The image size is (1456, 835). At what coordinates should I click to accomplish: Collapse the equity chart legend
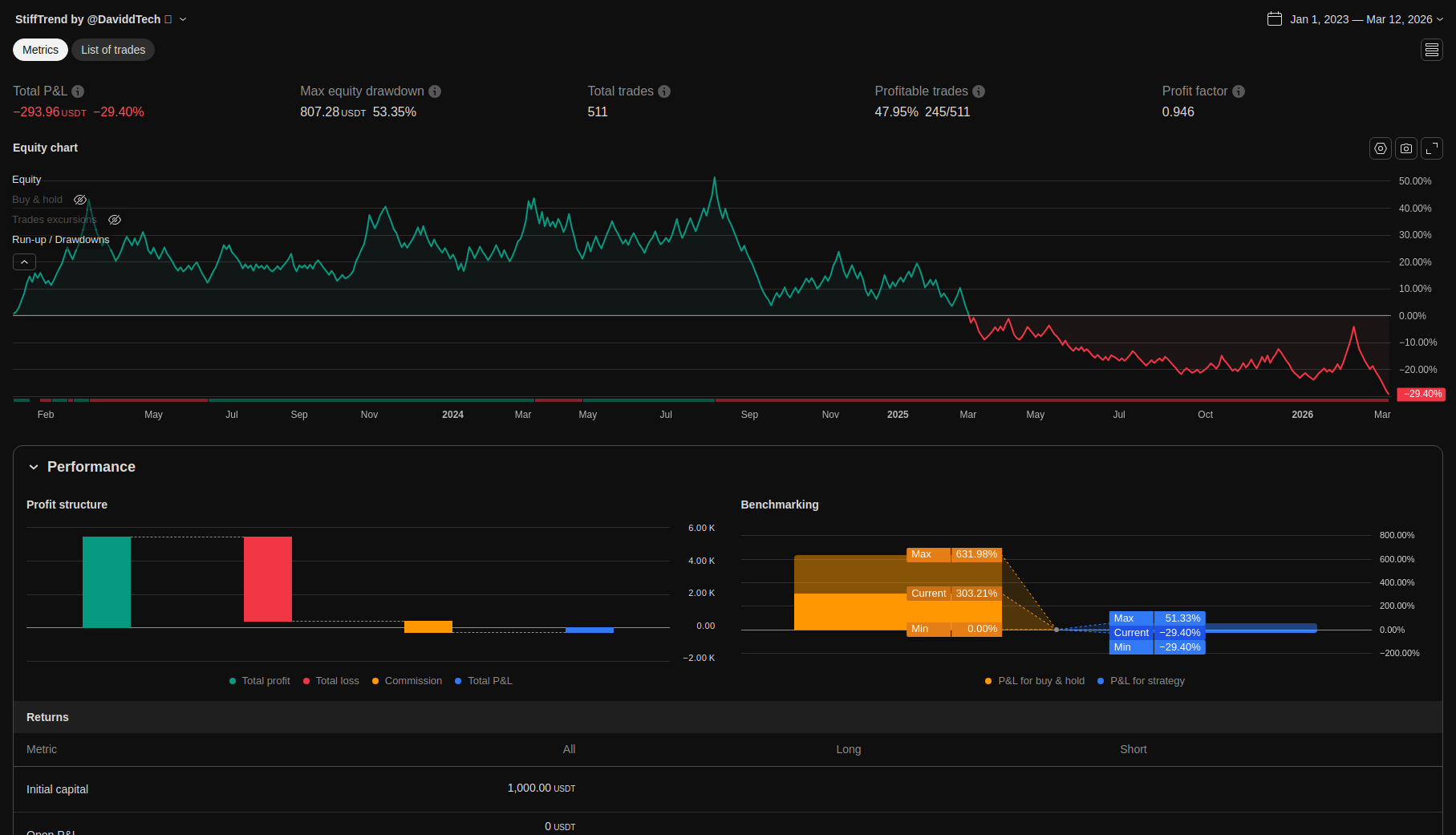24,262
